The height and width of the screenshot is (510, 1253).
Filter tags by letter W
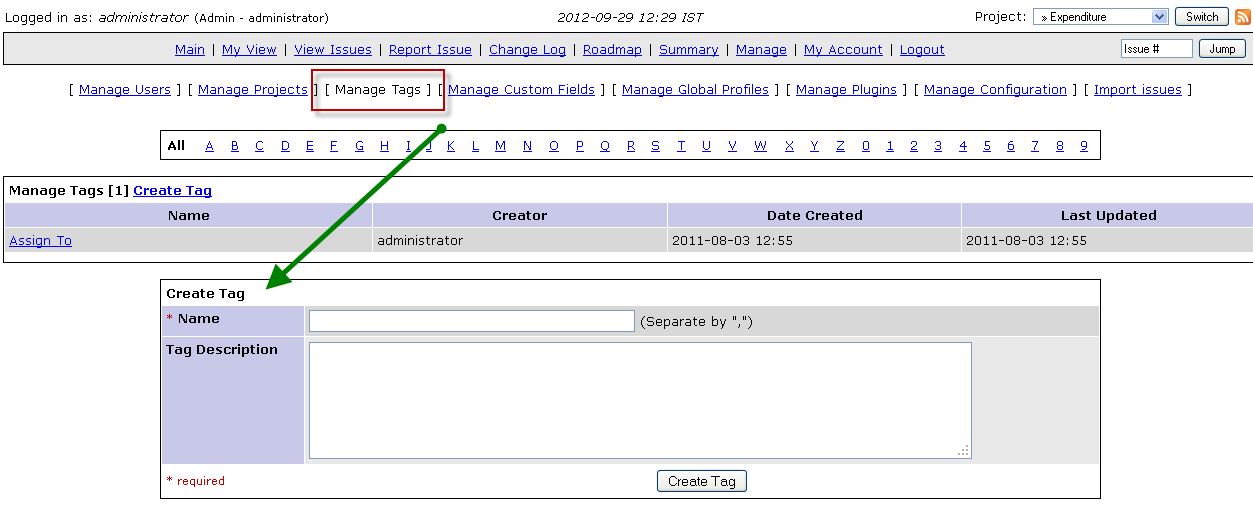pyautogui.click(x=761, y=146)
